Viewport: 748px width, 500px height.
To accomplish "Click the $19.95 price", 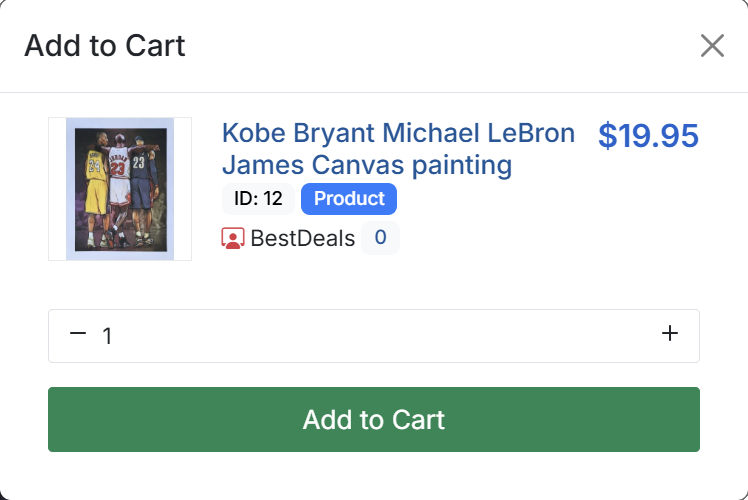I will click(648, 136).
